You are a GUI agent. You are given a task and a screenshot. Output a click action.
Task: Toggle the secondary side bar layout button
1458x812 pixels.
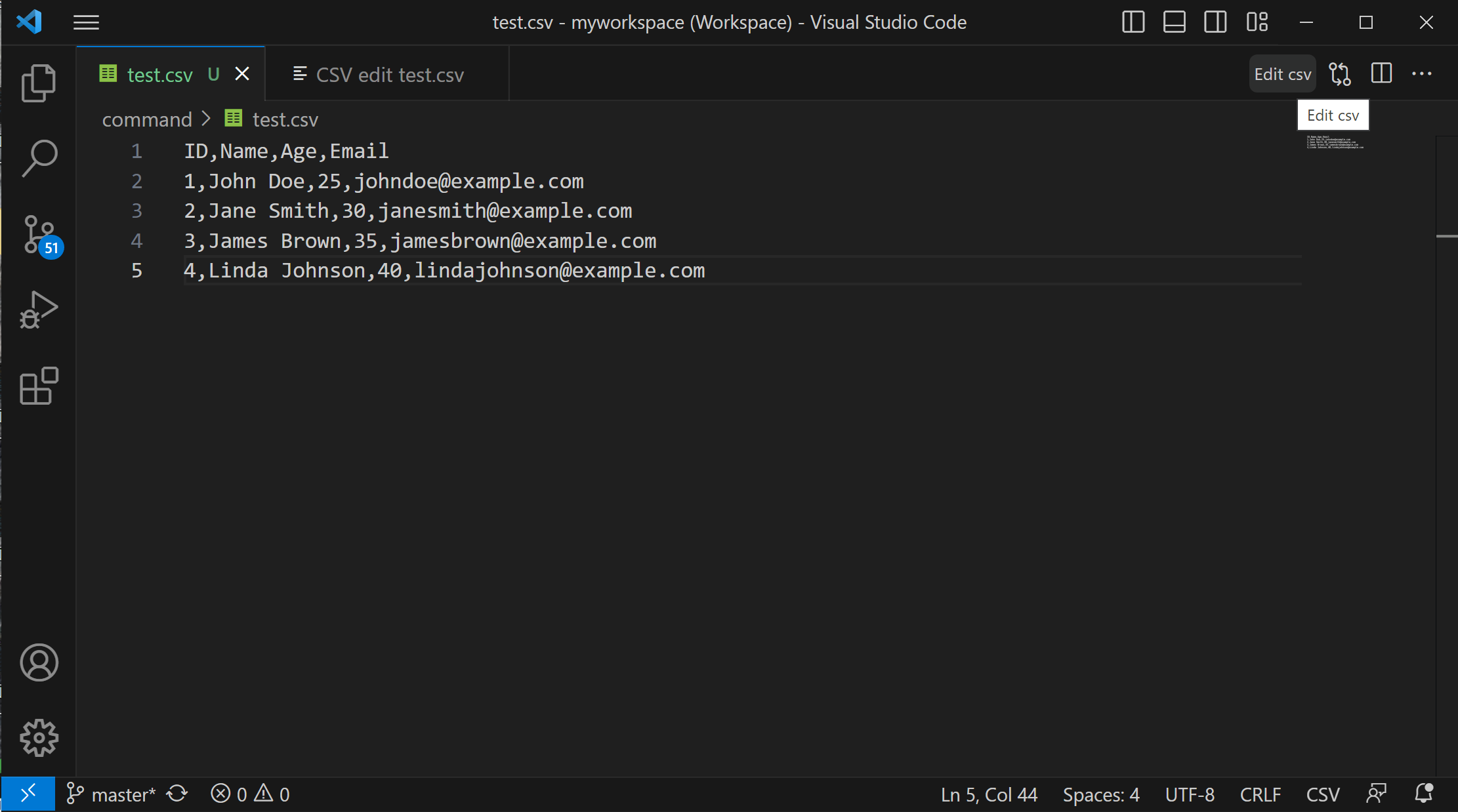[1215, 22]
